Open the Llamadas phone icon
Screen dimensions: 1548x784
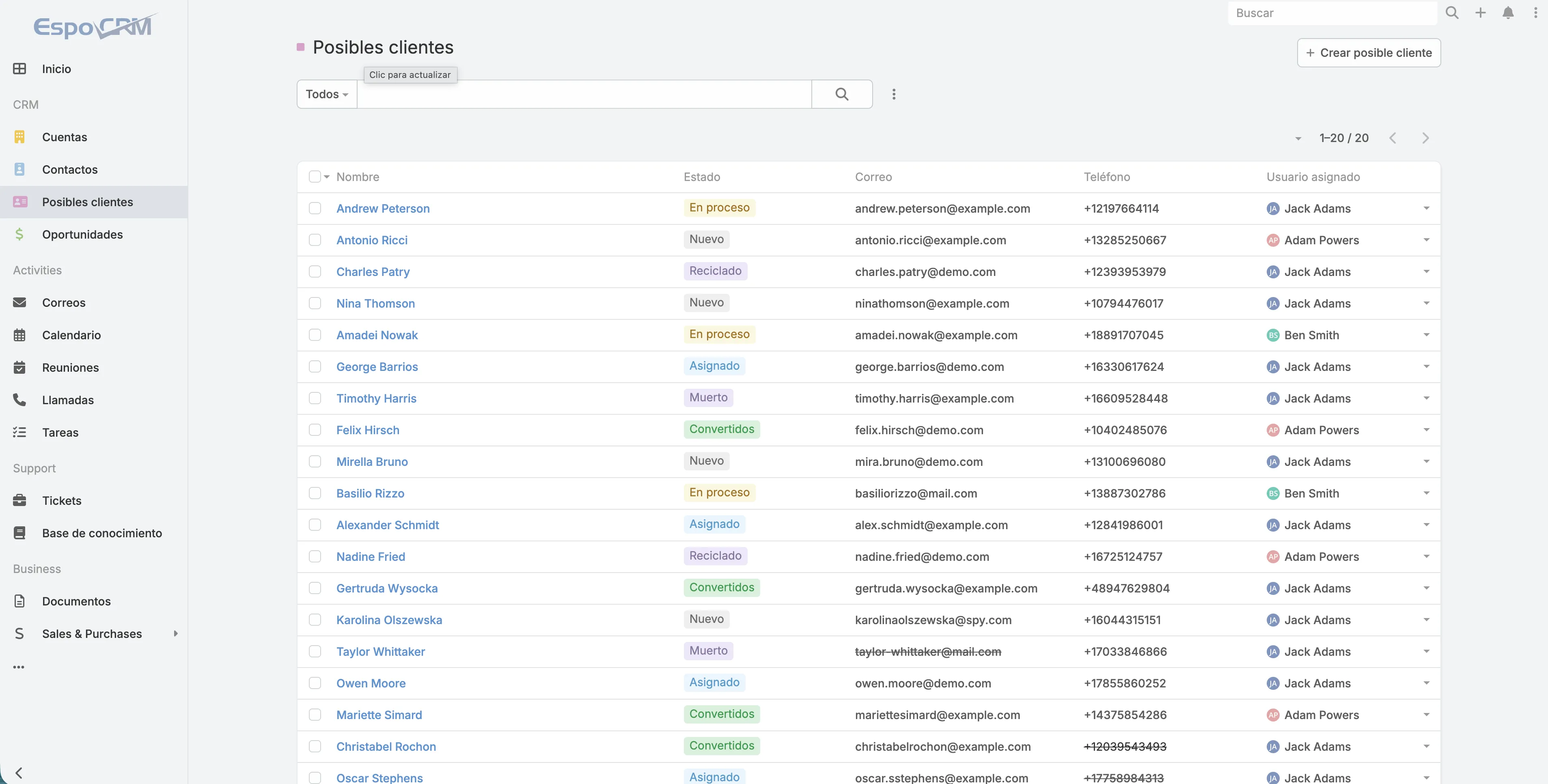(20, 400)
